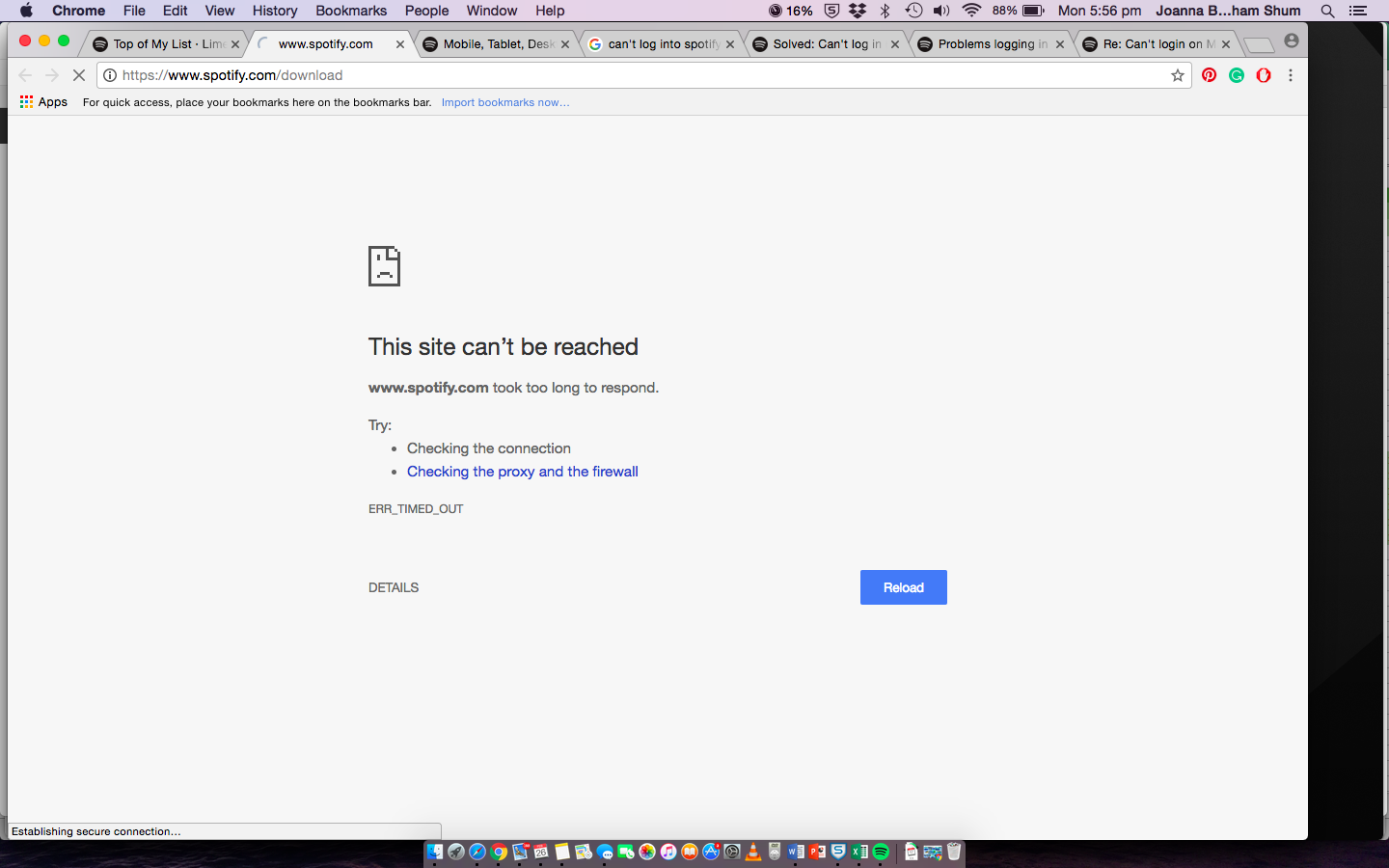Go forward using the forward arrow
Viewport: 1389px width, 868px height.
[52, 75]
